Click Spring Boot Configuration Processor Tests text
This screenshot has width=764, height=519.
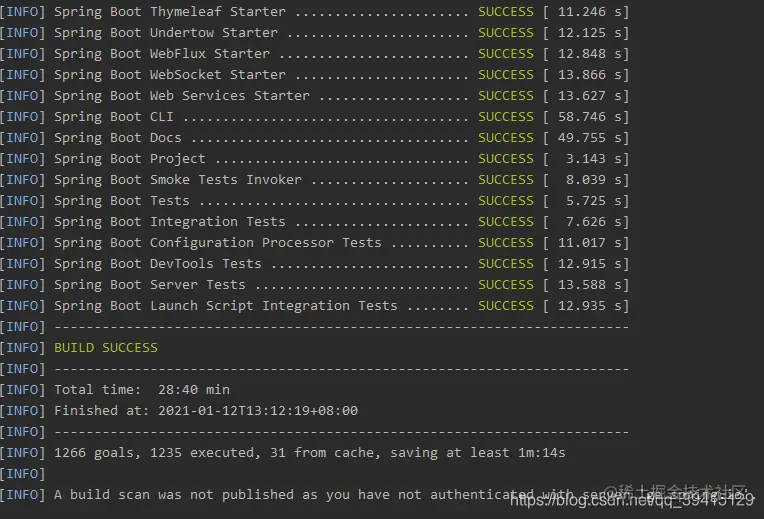tap(218, 243)
